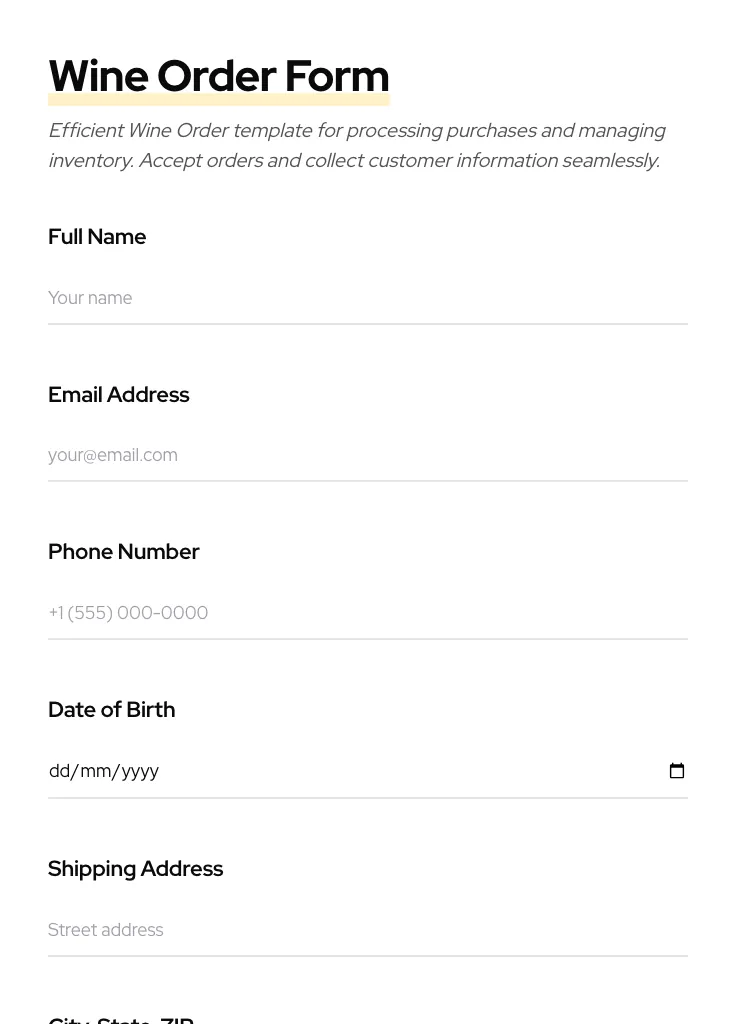Select the yyyy year segment of the date
The height and width of the screenshot is (1024, 736).
tap(141, 771)
